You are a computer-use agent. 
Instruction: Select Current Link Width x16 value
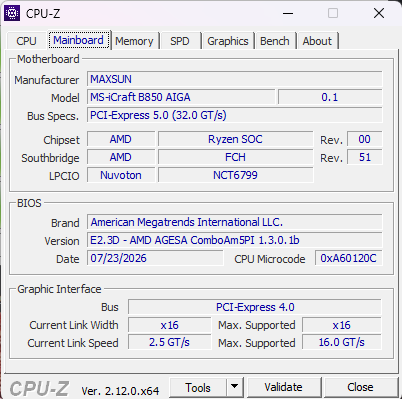(170, 325)
